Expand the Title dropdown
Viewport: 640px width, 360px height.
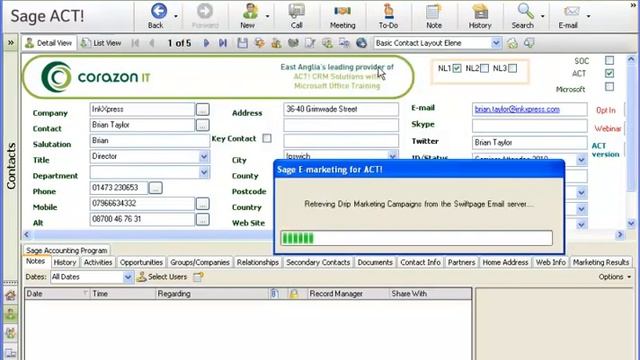[204, 157]
